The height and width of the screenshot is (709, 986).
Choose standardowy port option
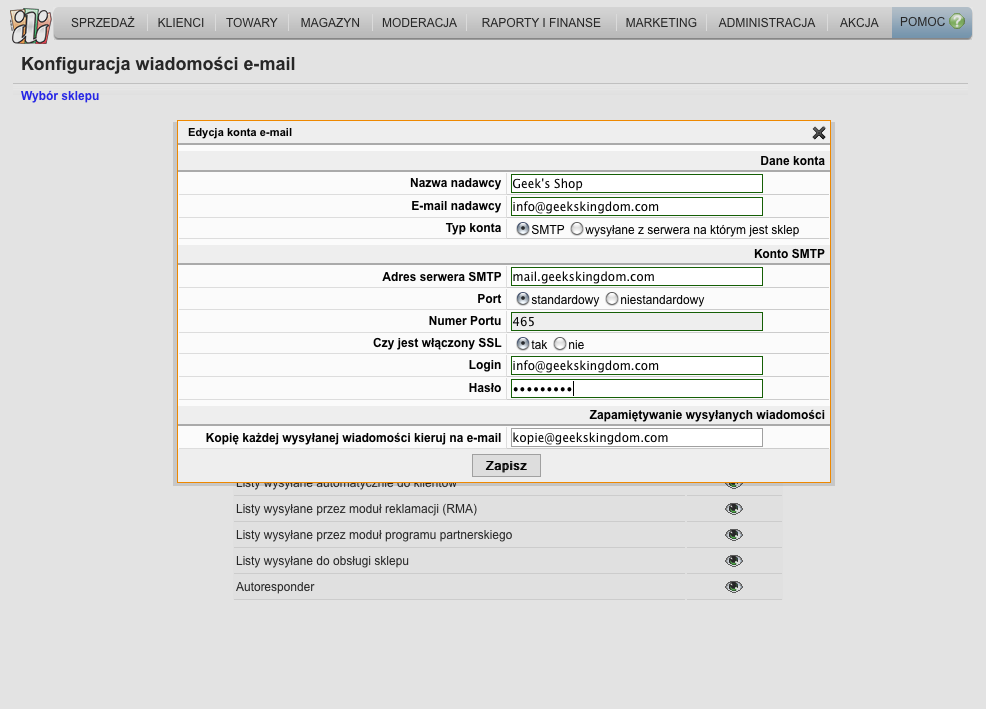coord(523,299)
